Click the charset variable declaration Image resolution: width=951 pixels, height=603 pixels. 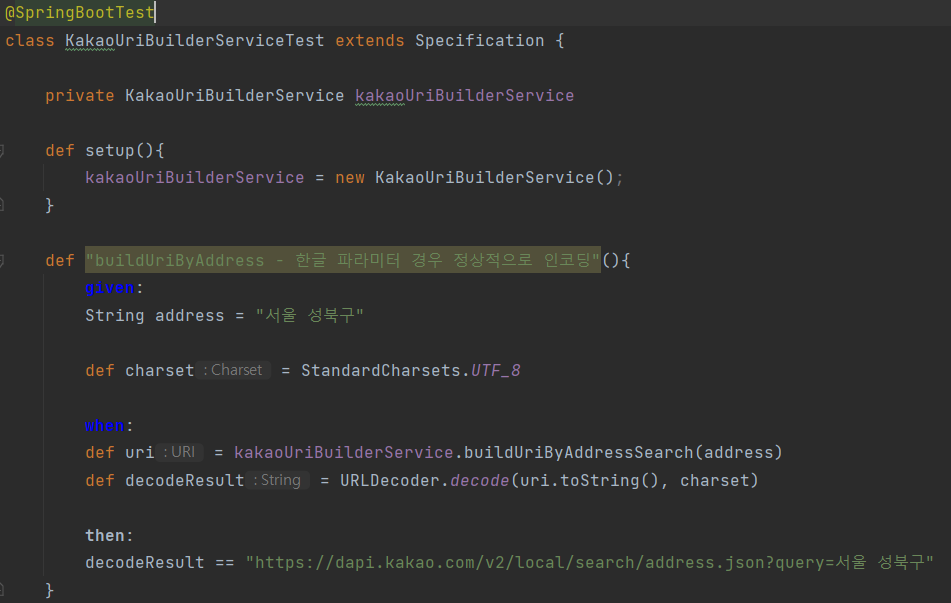pyautogui.click(x=160, y=371)
